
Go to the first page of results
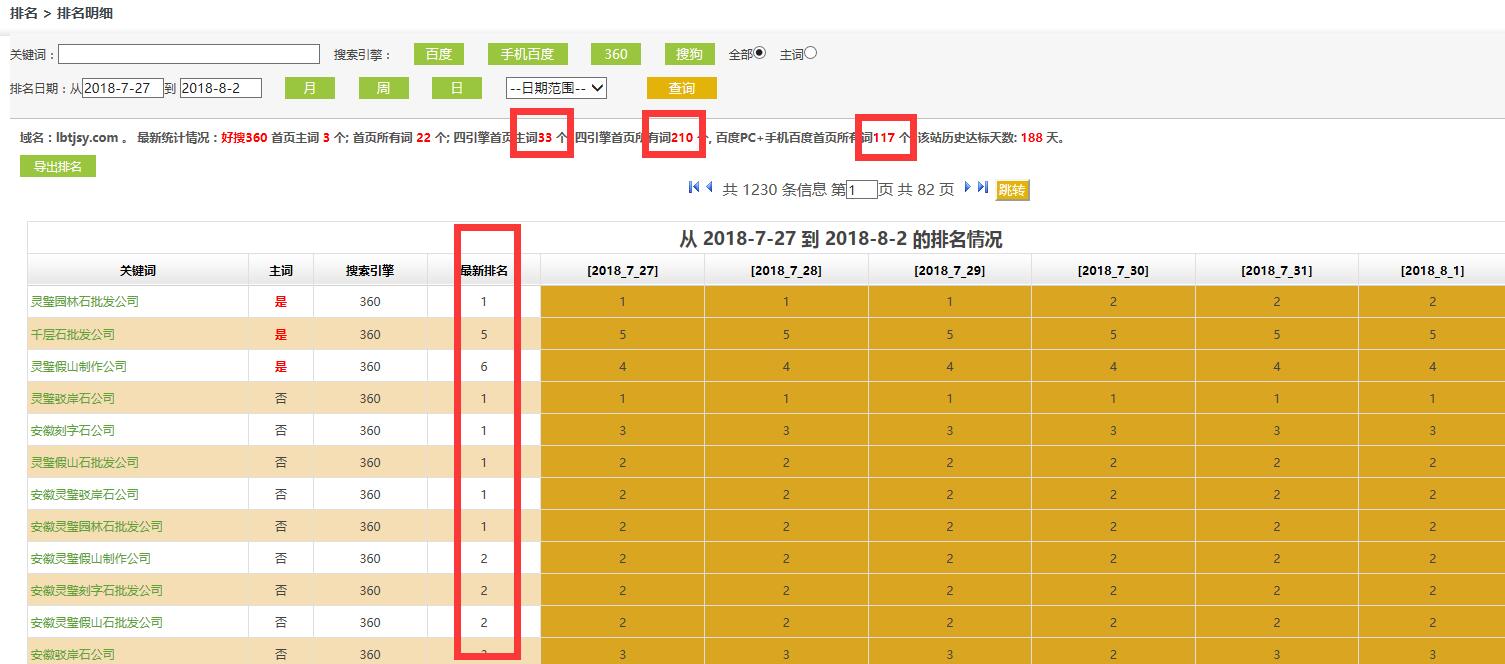click(694, 188)
